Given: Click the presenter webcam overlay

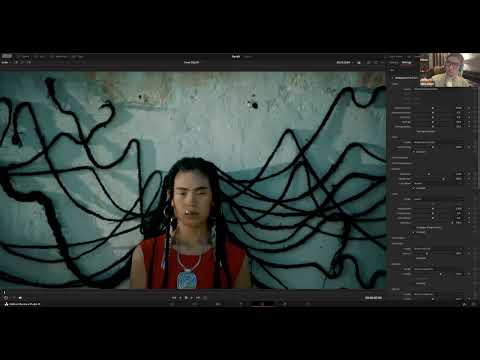Looking at the screenshot, I should click(449, 70).
